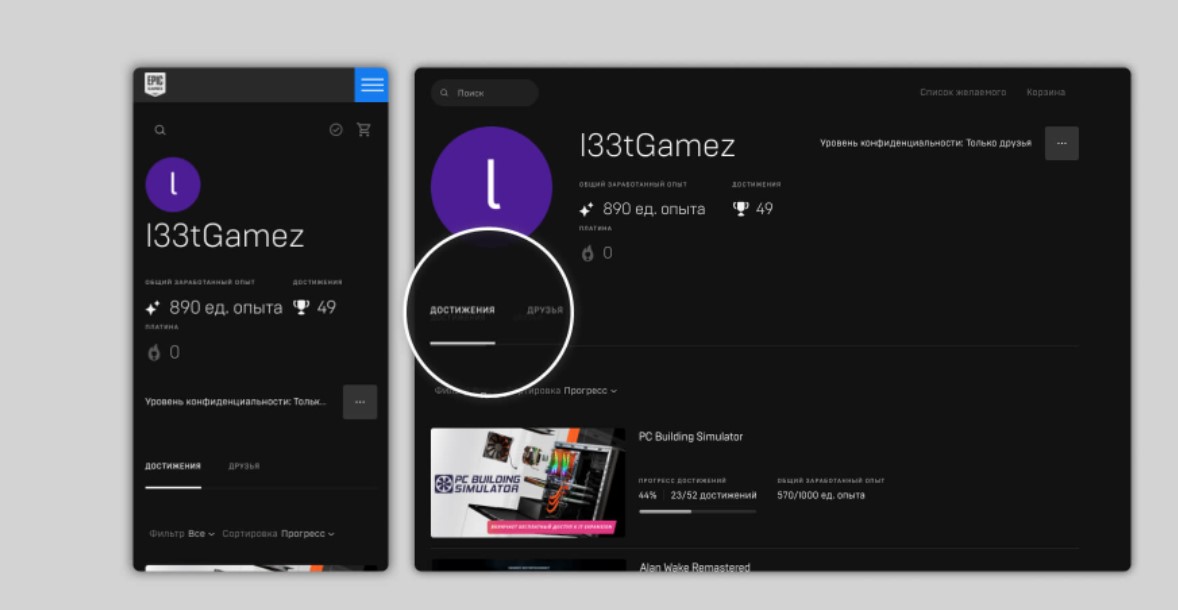Screen dimensions: 1178x610
Task: Click trophy icon beside 49 in desktop view
Action: [740, 209]
